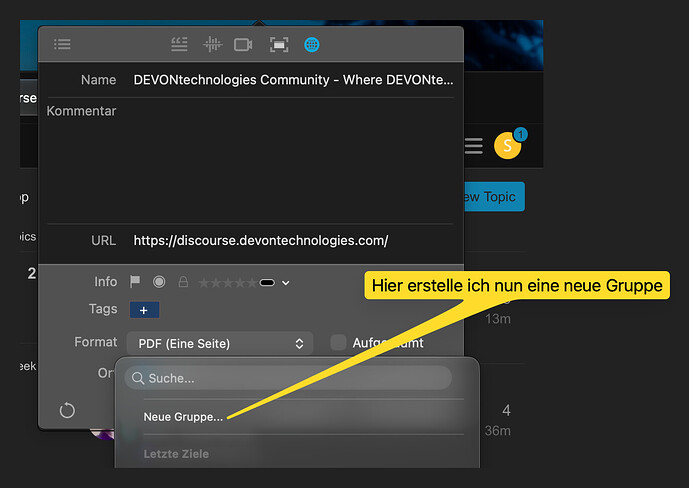Set star rating in Info row
This screenshot has height=488, width=689.
click(228, 282)
